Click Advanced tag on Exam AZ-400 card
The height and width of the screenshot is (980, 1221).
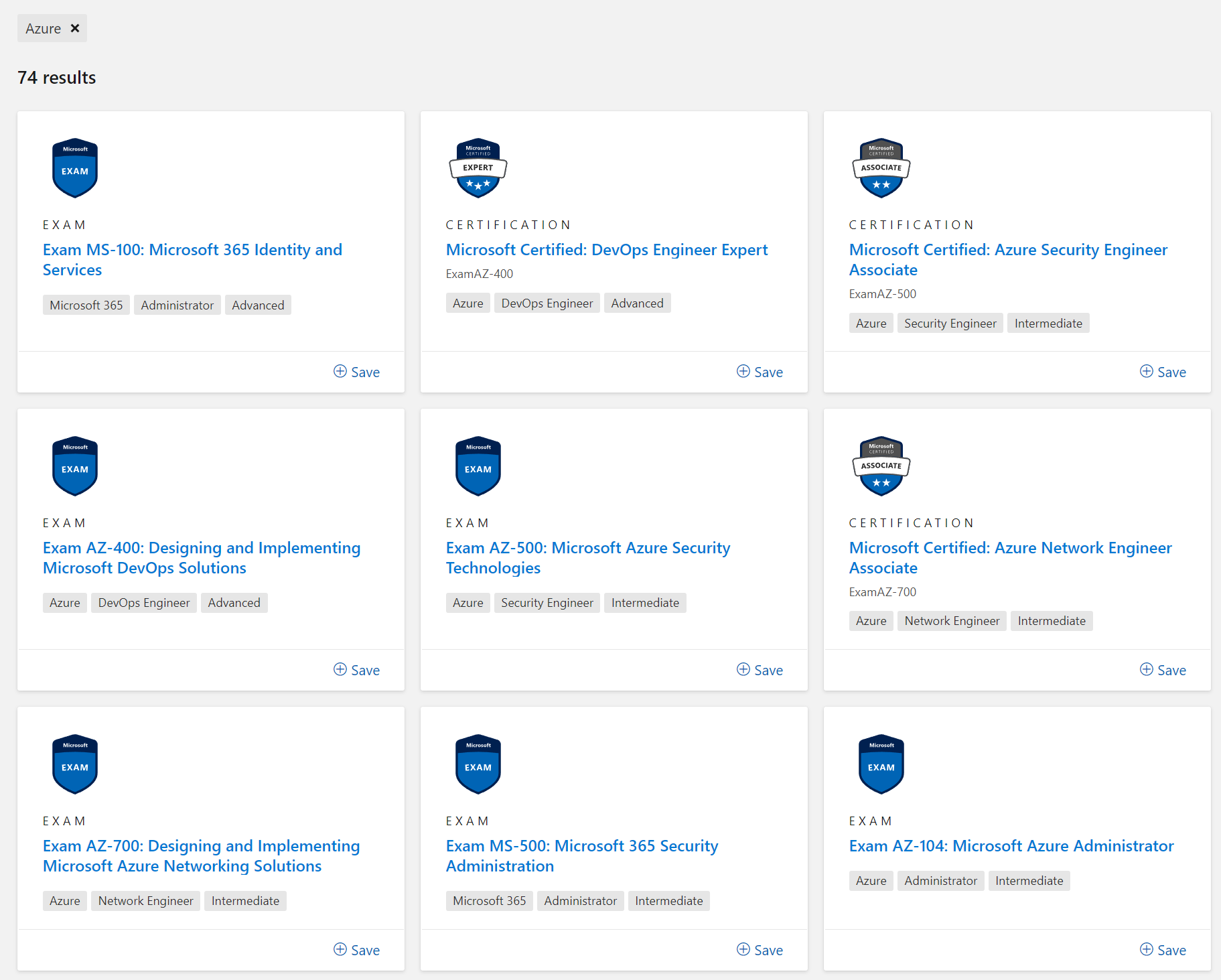tap(234, 603)
